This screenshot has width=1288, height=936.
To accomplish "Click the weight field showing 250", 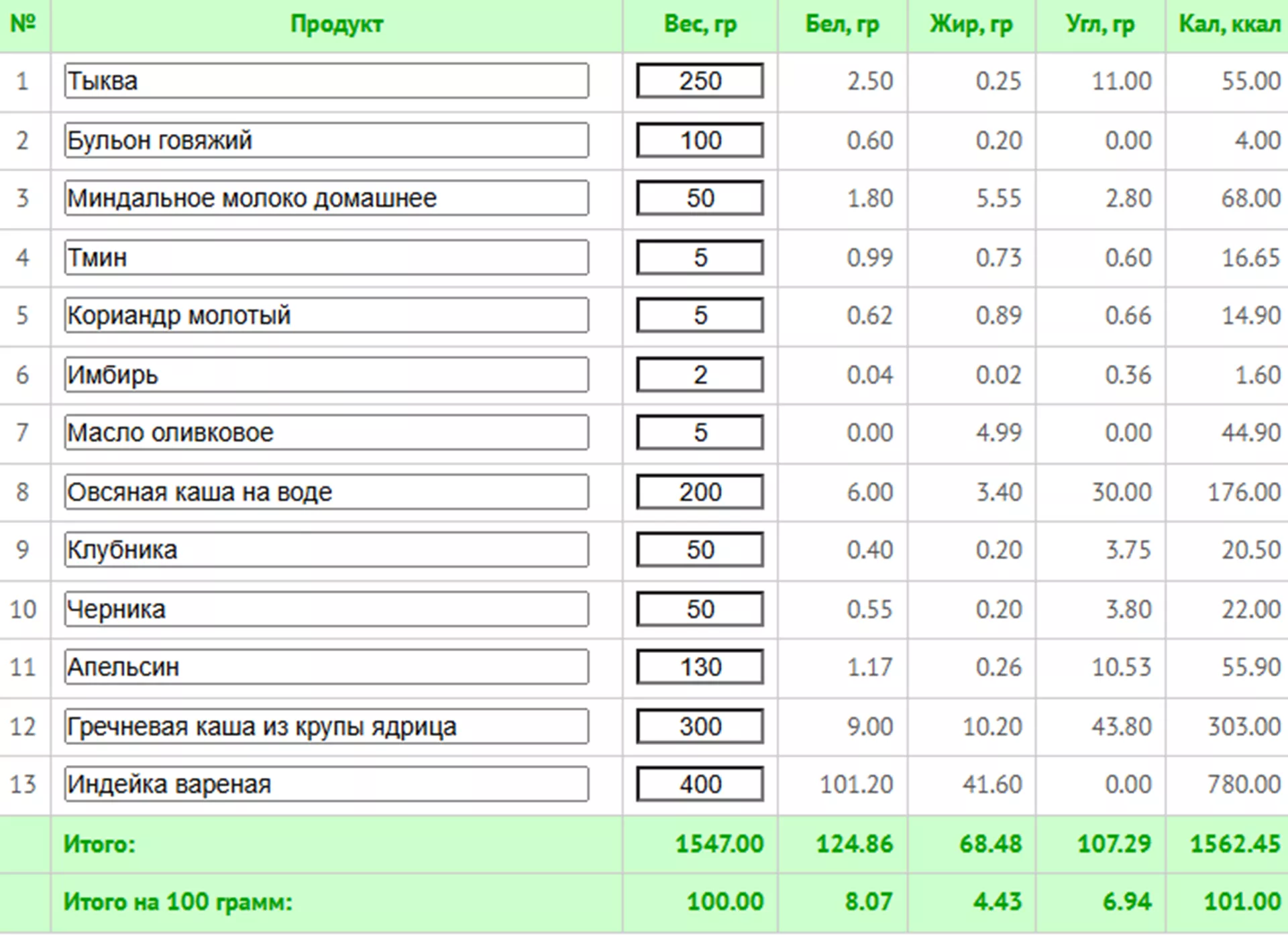I will click(x=700, y=81).
